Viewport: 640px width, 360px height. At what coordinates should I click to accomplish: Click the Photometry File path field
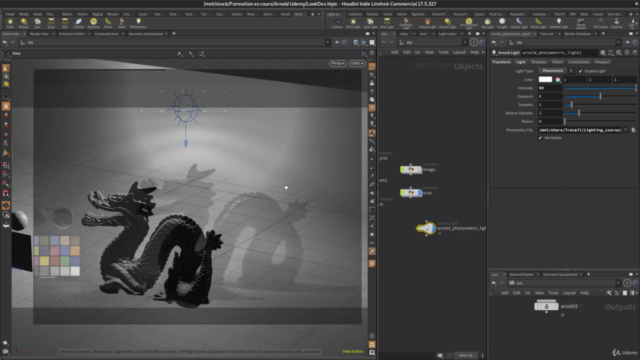tap(580, 130)
